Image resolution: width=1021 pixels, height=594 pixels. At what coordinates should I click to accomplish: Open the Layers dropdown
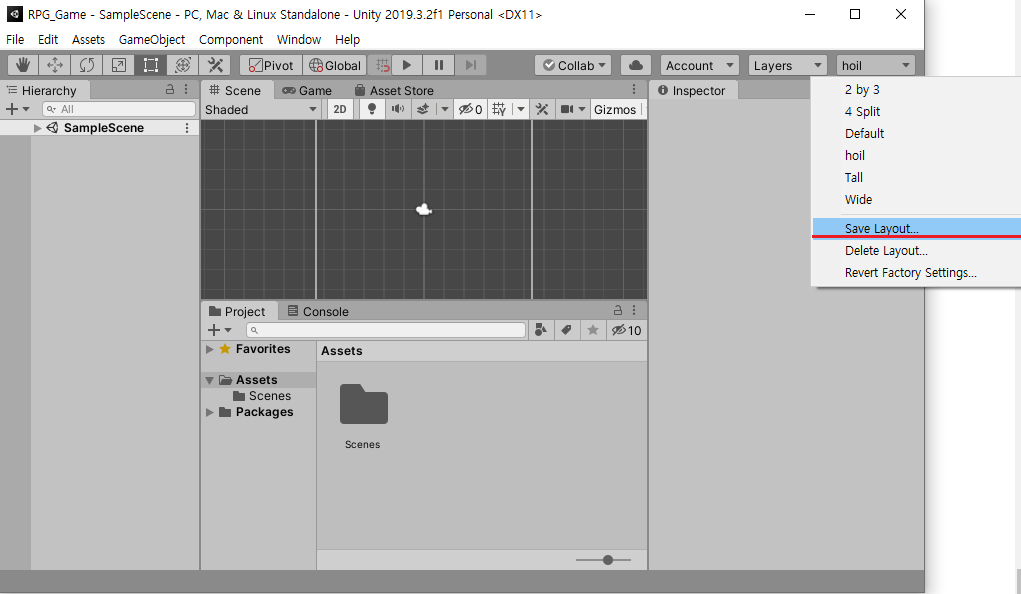coord(787,65)
